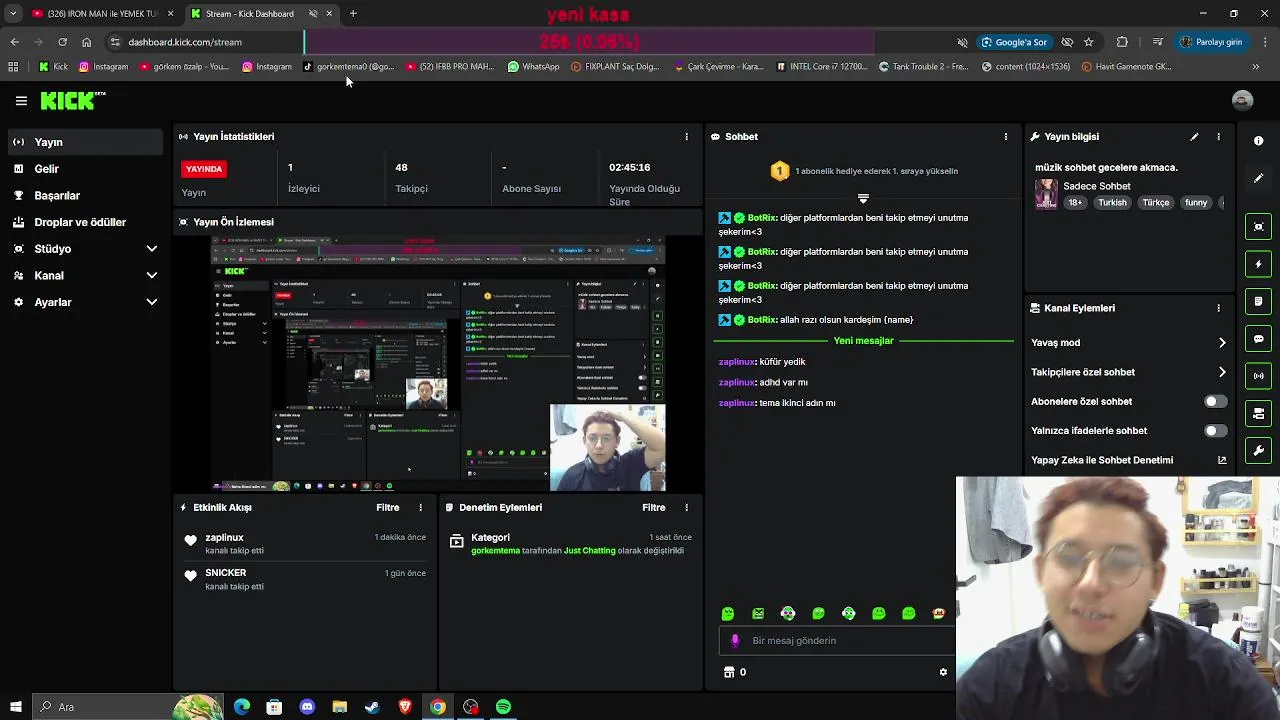
Task: Click the Filtre button in Etkinlik Akışı
Action: click(x=388, y=507)
